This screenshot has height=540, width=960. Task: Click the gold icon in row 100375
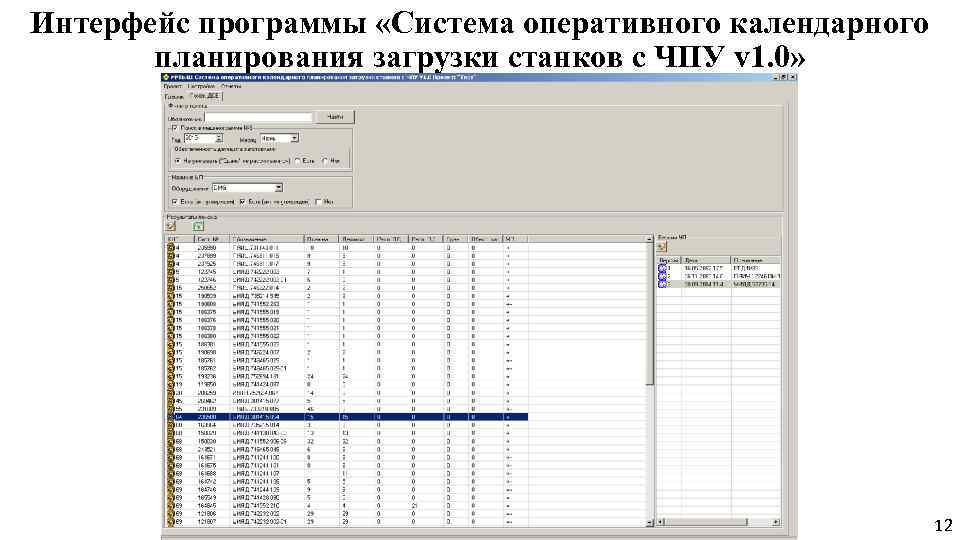[x=171, y=312]
